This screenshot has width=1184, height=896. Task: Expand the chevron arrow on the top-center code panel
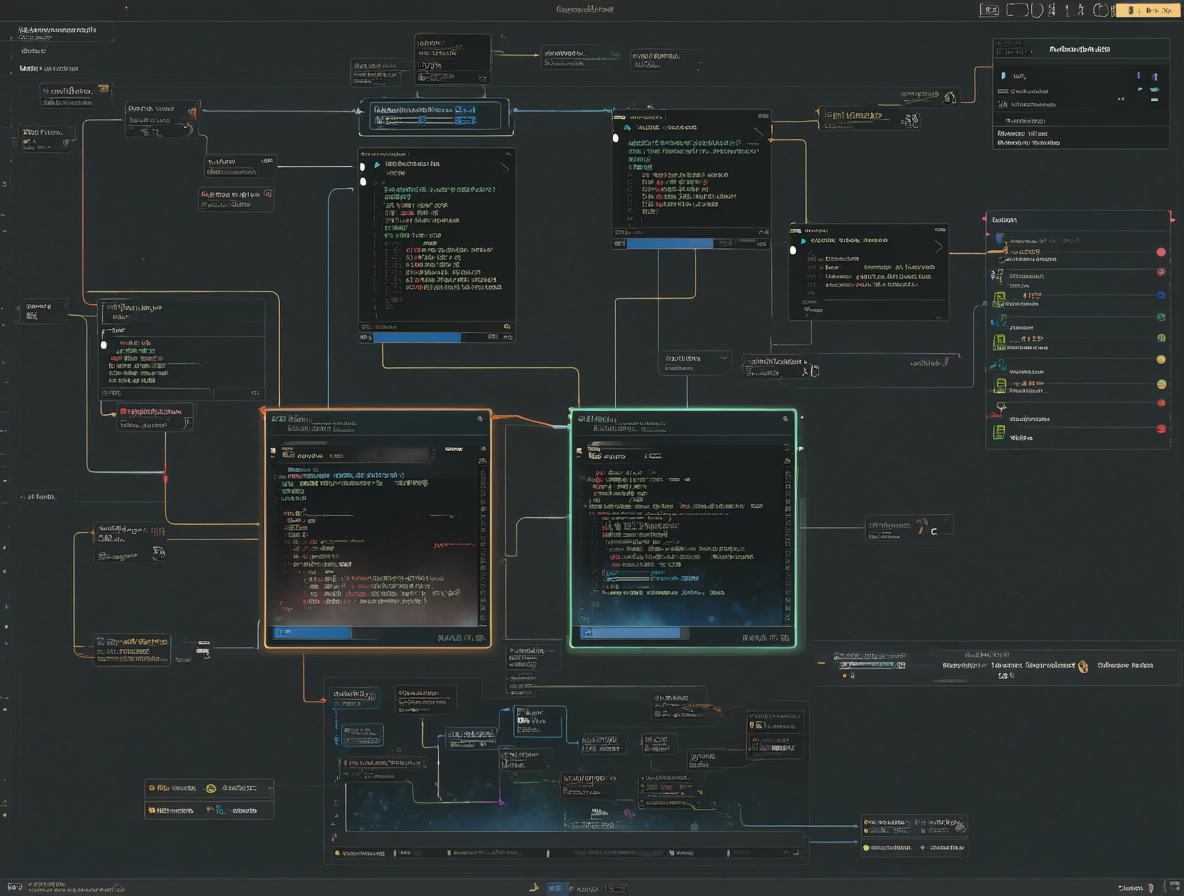[504, 168]
